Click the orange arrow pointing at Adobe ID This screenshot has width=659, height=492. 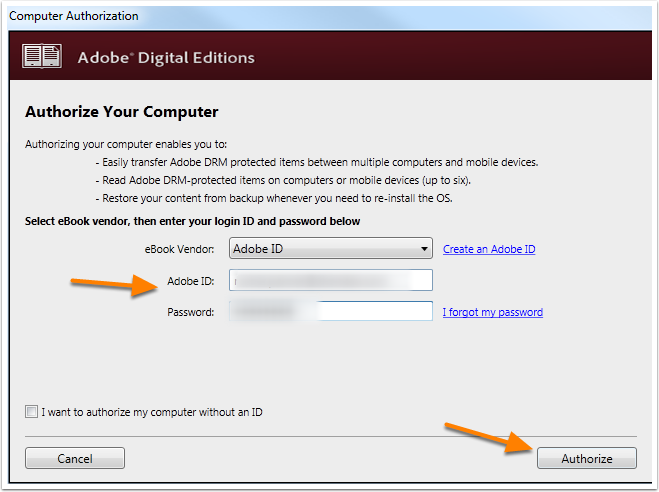[x=114, y=285]
